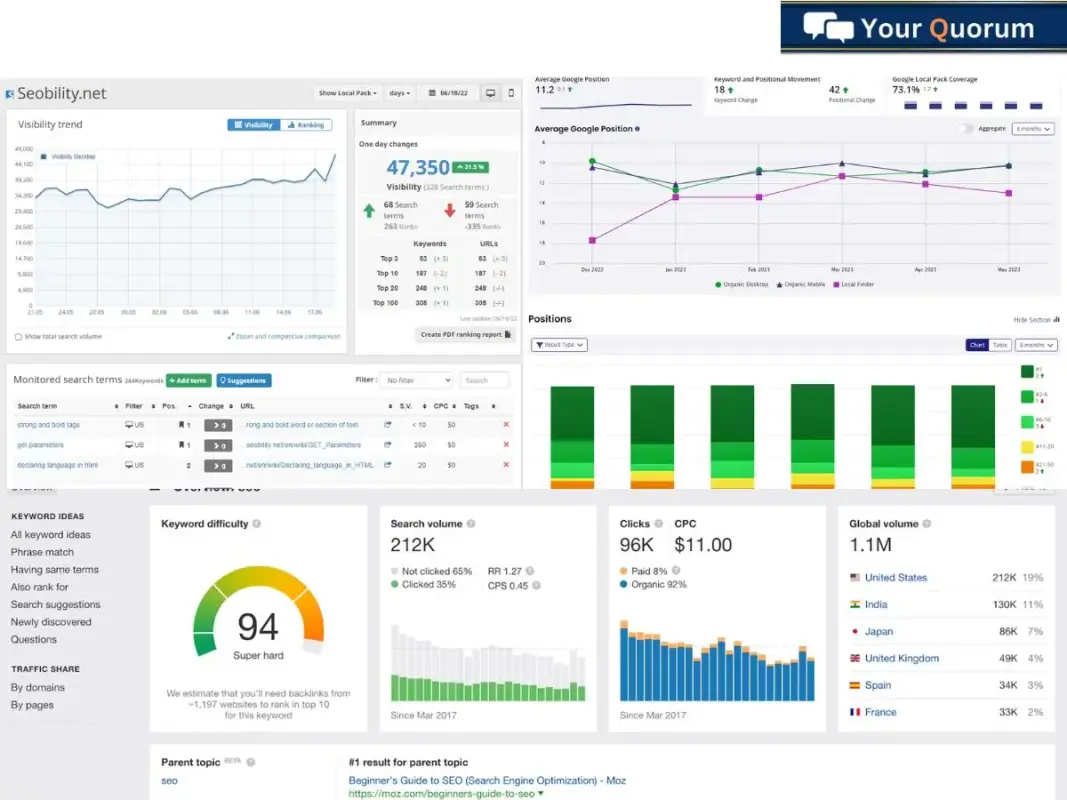Switch Positions view to Chart

click(977, 345)
